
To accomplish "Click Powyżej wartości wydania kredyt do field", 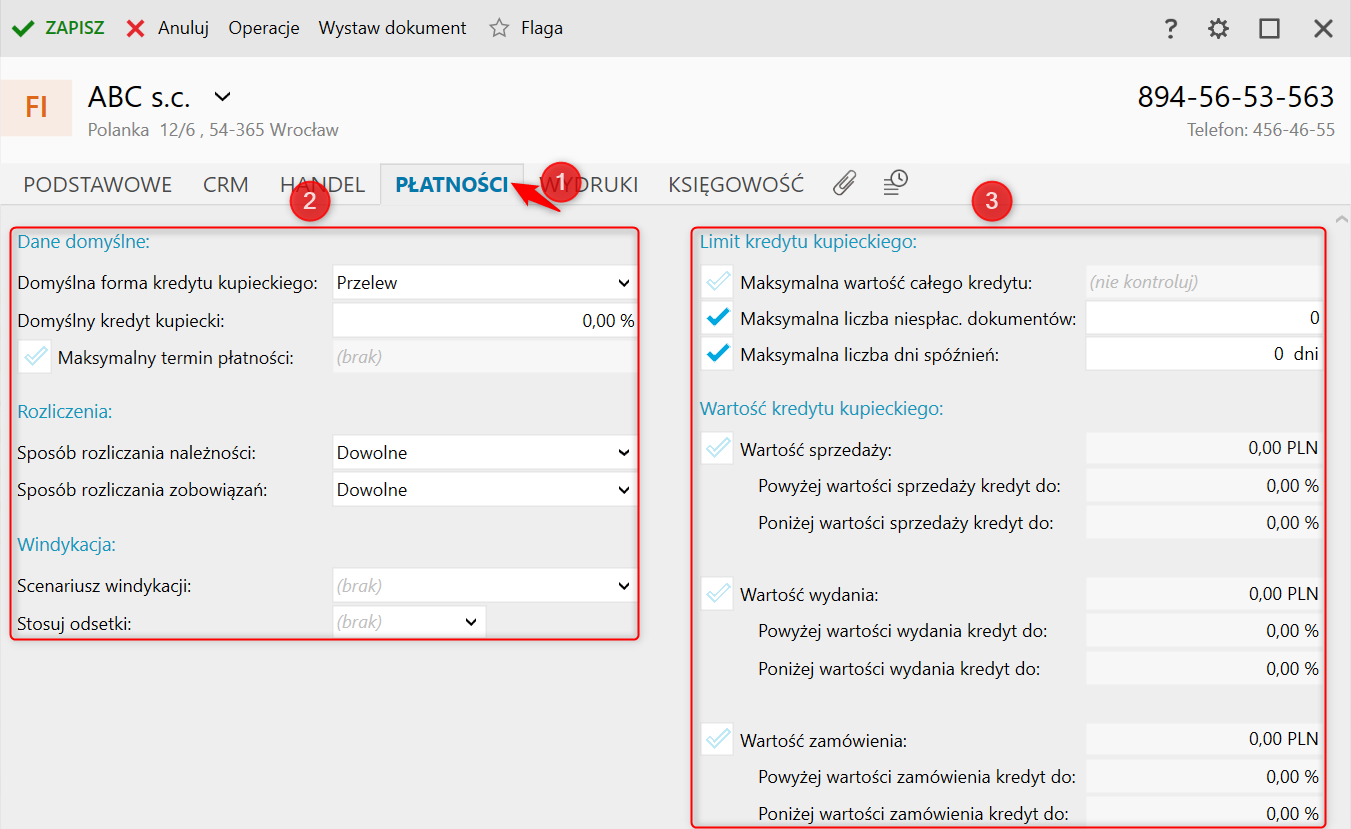I will [x=1204, y=631].
